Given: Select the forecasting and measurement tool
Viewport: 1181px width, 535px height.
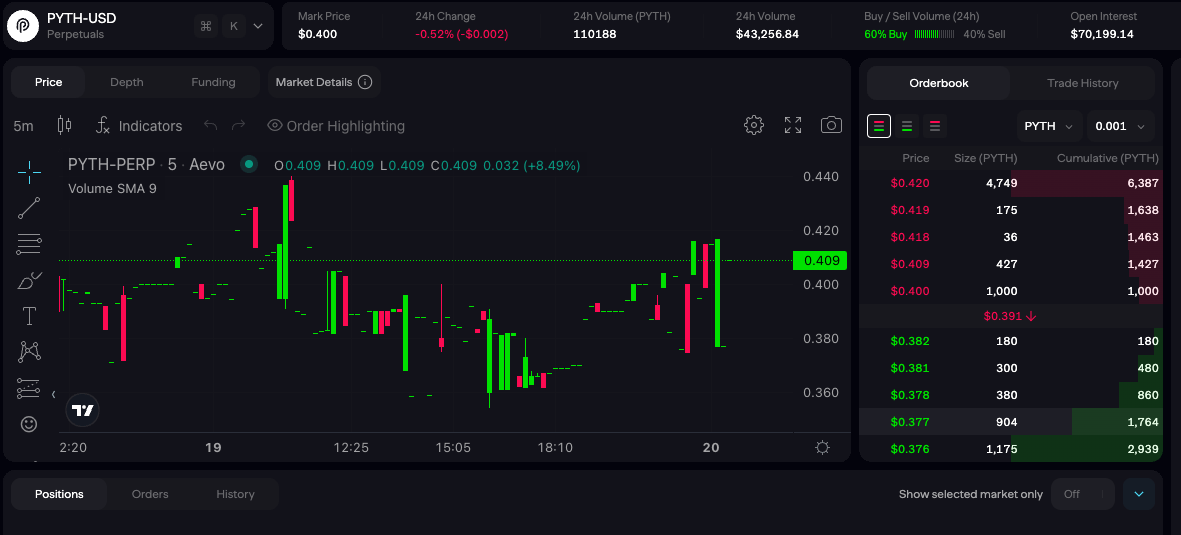Looking at the screenshot, I should click(29, 388).
